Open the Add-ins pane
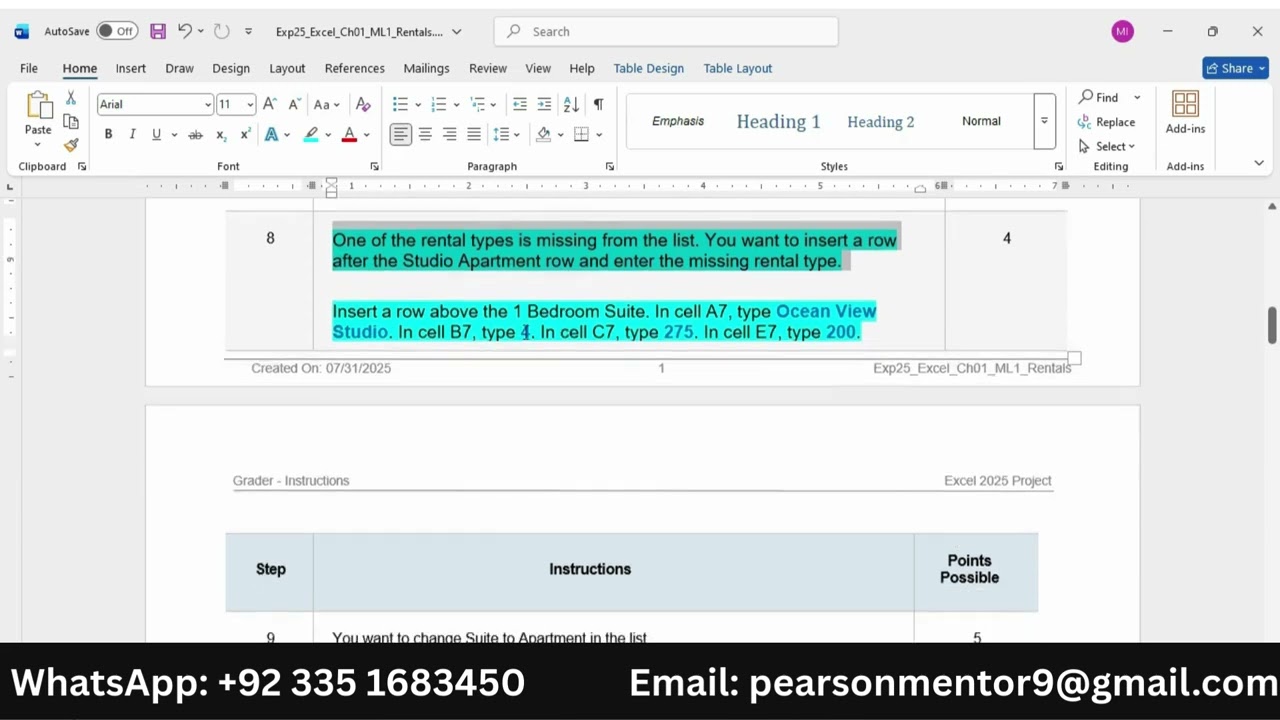 tap(1185, 113)
